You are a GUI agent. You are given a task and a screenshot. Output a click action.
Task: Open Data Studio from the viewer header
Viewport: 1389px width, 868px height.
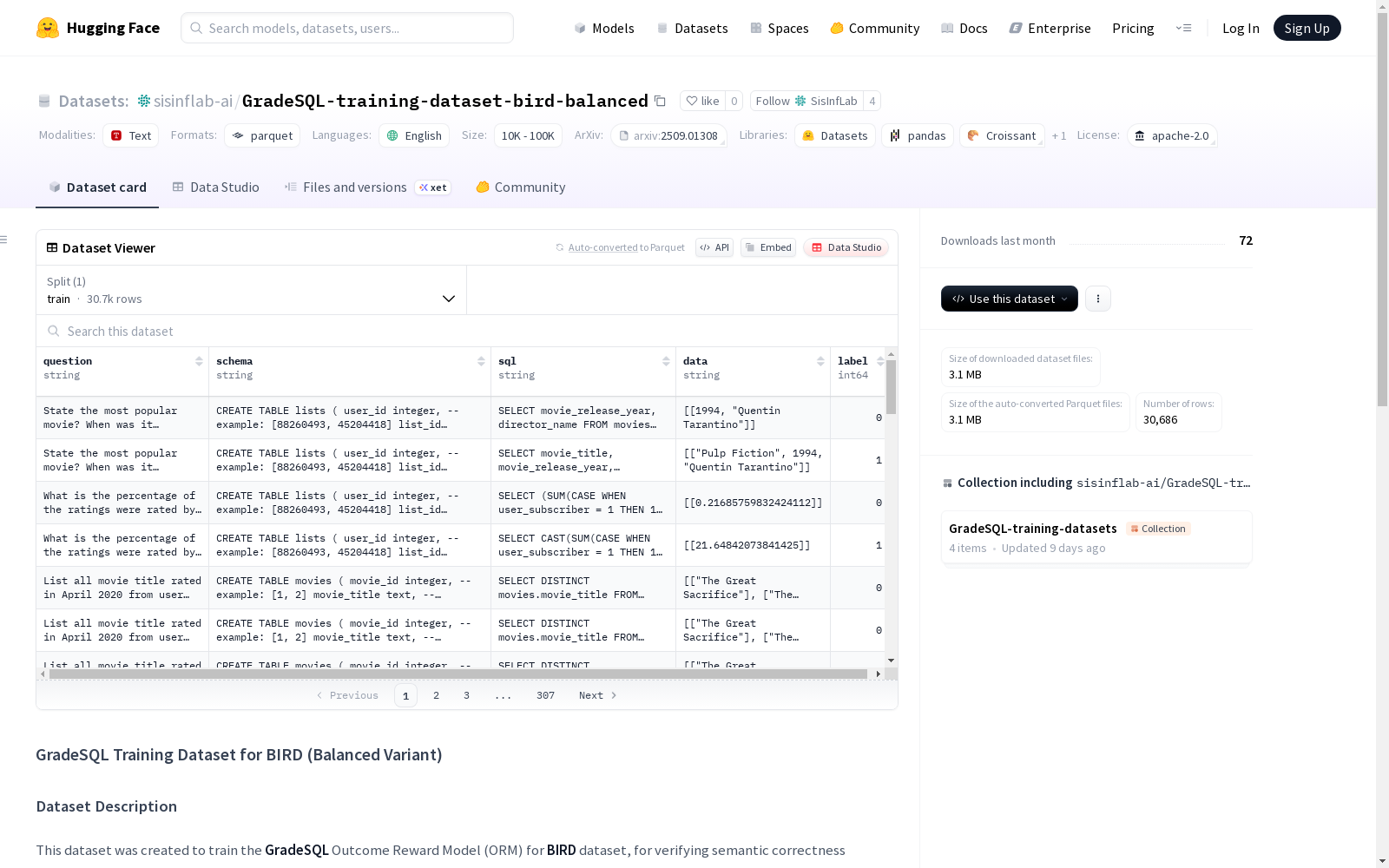[x=846, y=247]
